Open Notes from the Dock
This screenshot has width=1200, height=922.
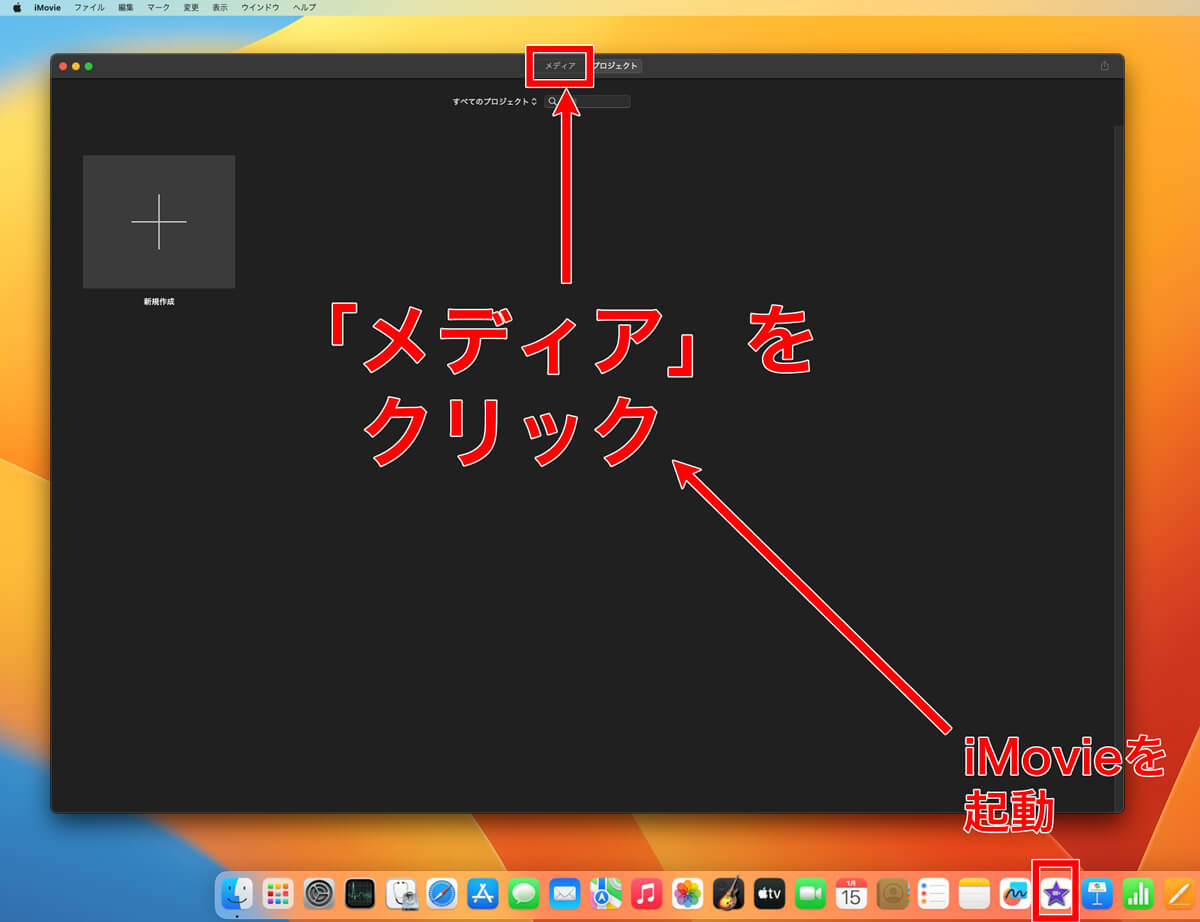(x=975, y=892)
